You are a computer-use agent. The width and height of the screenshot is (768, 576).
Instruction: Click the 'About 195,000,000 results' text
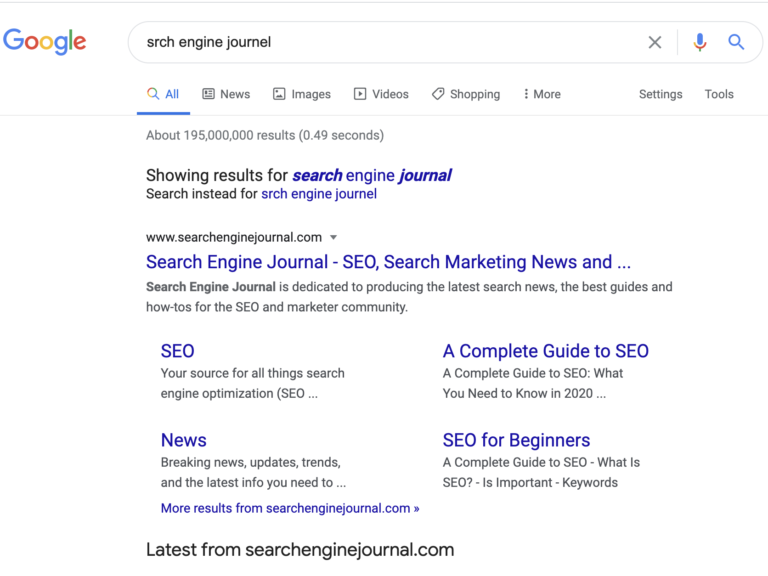265,135
